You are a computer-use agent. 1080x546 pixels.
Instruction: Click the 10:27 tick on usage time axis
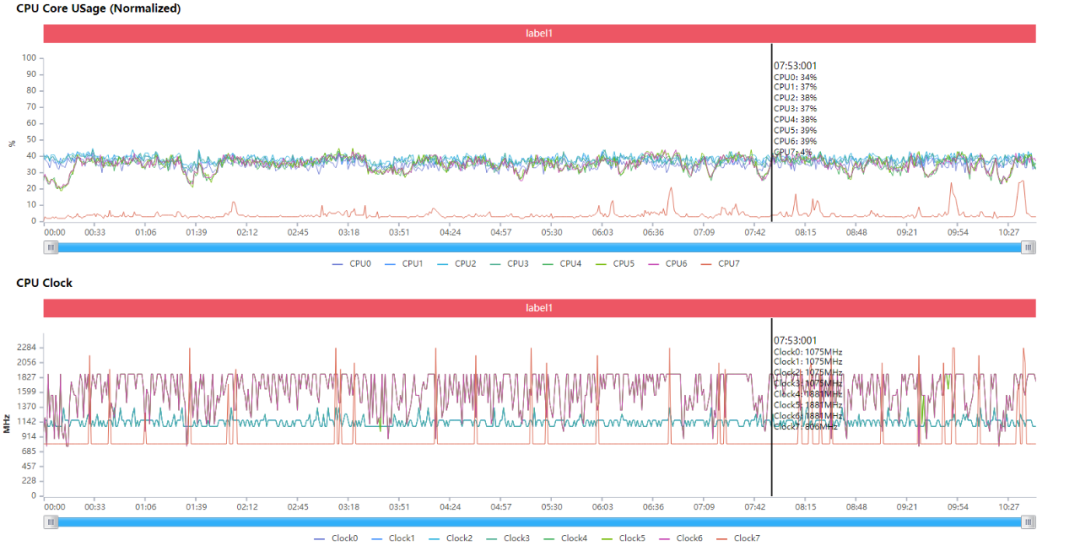(x=1008, y=233)
